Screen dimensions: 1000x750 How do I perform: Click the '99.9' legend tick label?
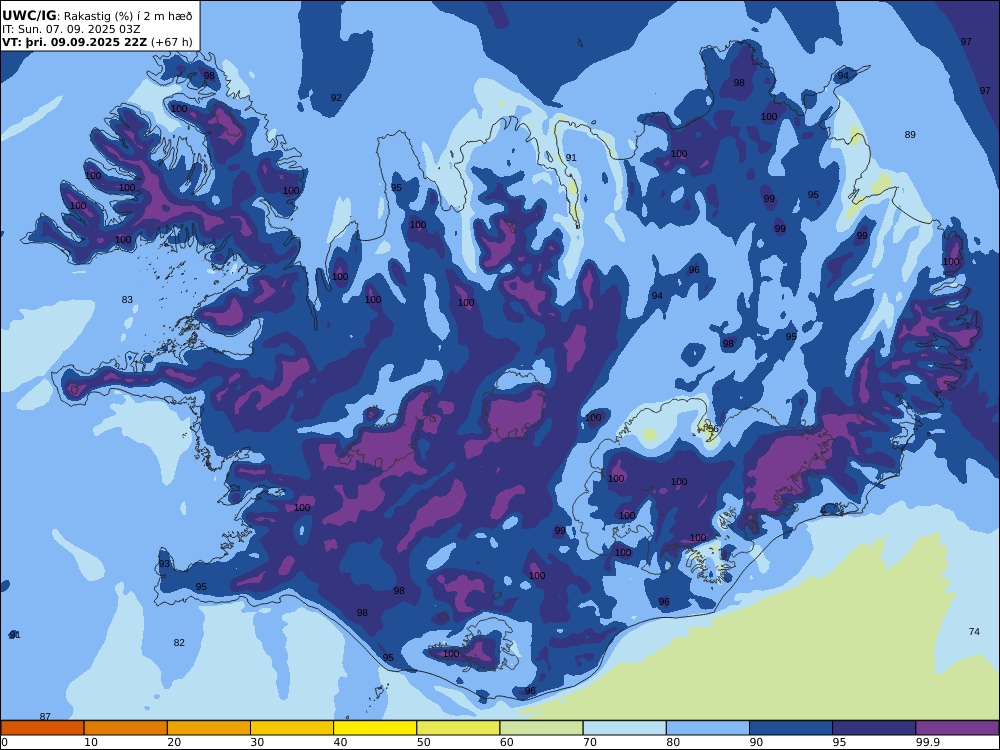[927, 742]
